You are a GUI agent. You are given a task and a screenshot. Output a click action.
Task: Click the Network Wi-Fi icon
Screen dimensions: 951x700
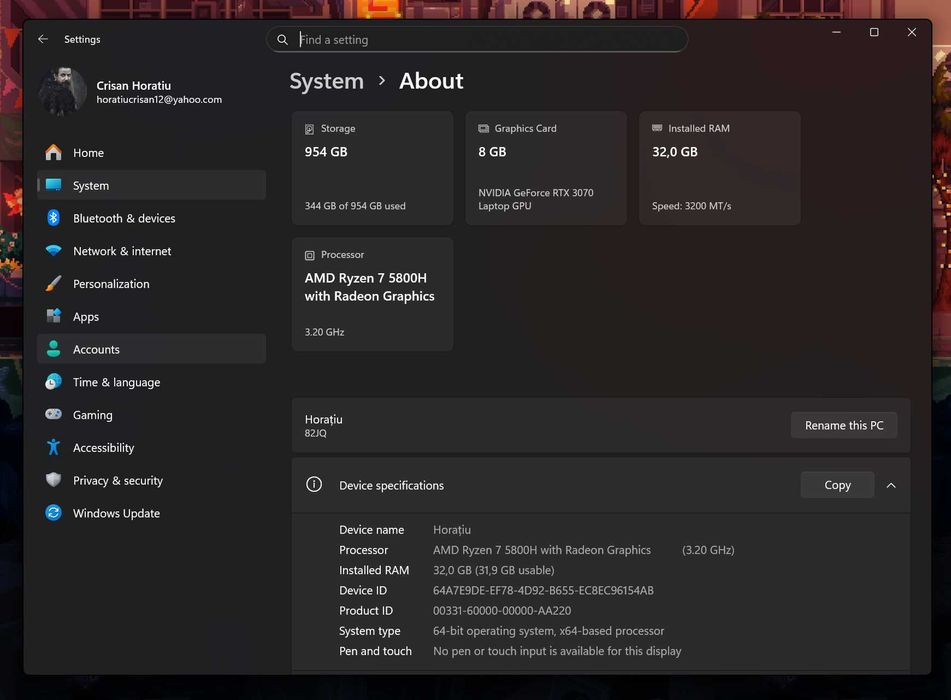(x=53, y=251)
